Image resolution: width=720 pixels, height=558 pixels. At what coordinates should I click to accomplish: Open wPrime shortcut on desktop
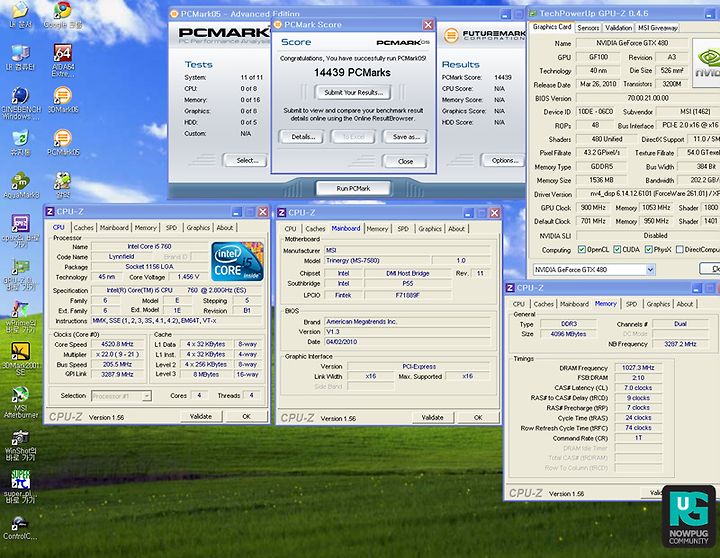click(x=21, y=316)
